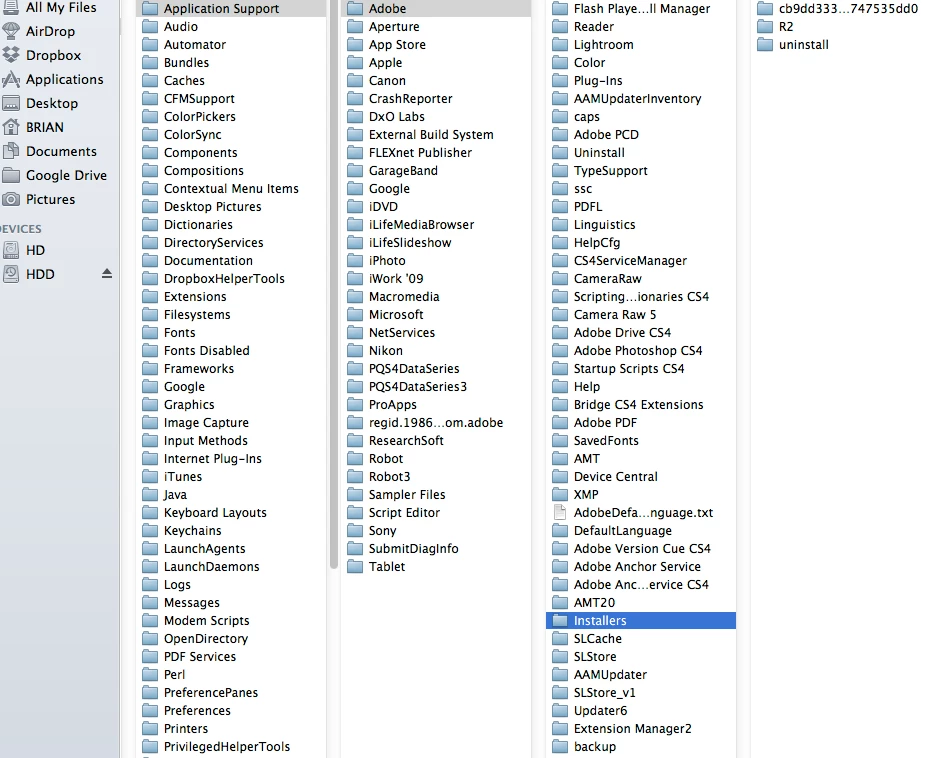Click the Adobe folder icon

355,9
